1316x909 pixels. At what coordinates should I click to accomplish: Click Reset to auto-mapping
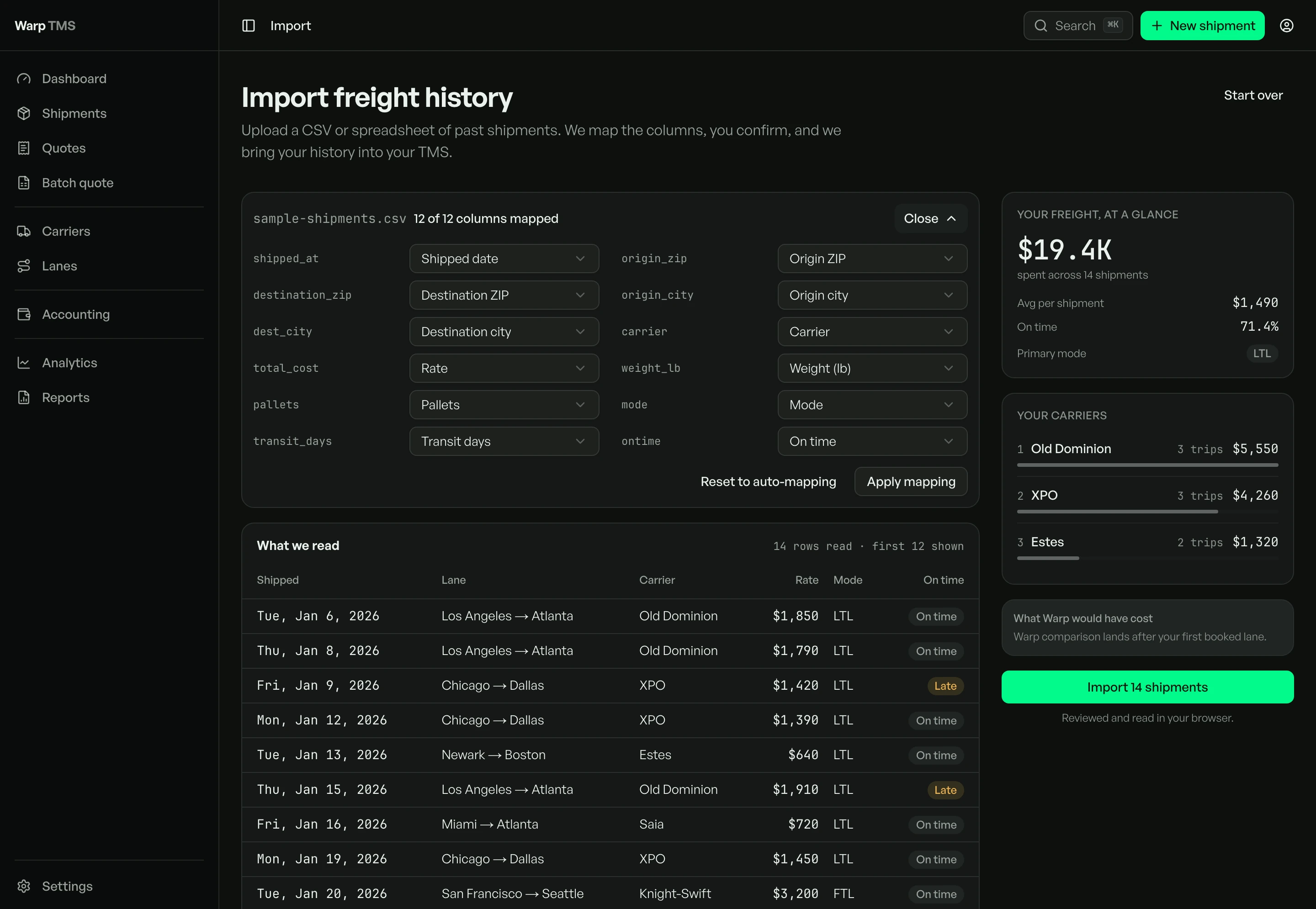[x=768, y=482]
